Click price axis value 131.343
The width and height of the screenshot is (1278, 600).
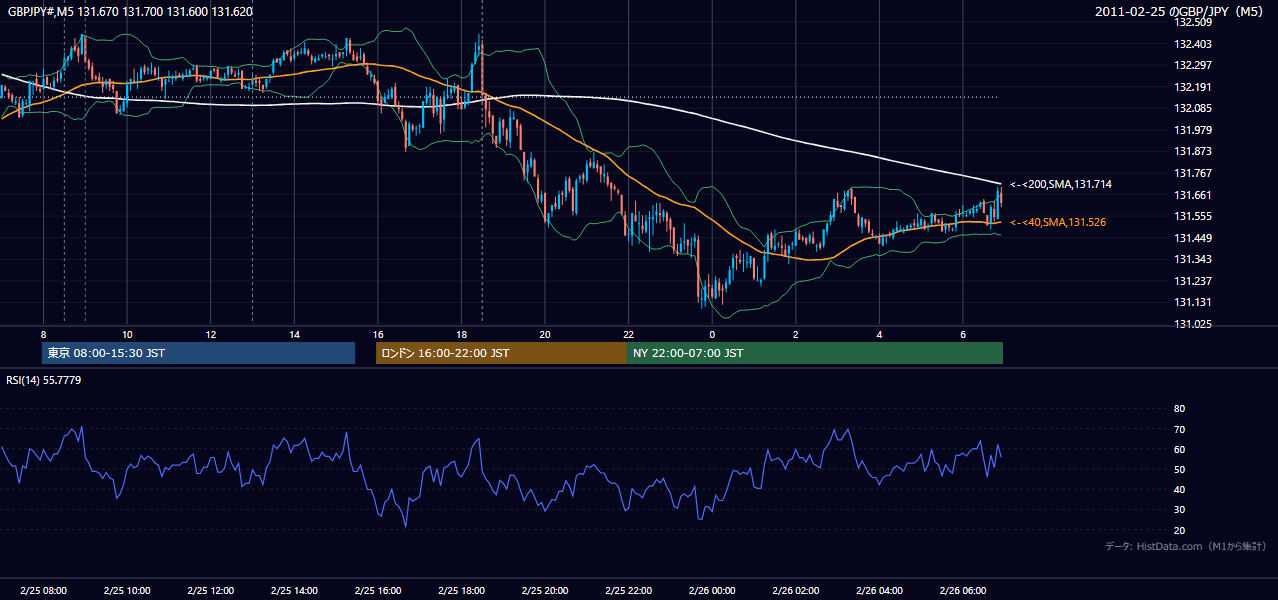pyautogui.click(x=1192, y=259)
